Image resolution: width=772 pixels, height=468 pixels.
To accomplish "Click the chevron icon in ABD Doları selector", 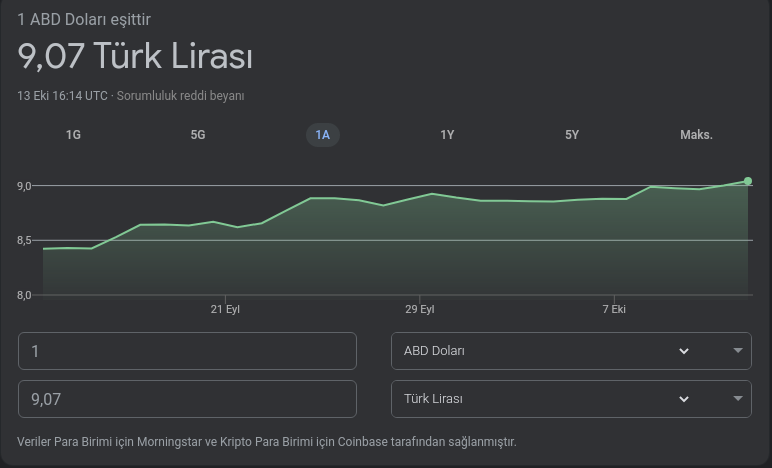I will coord(684,351).
